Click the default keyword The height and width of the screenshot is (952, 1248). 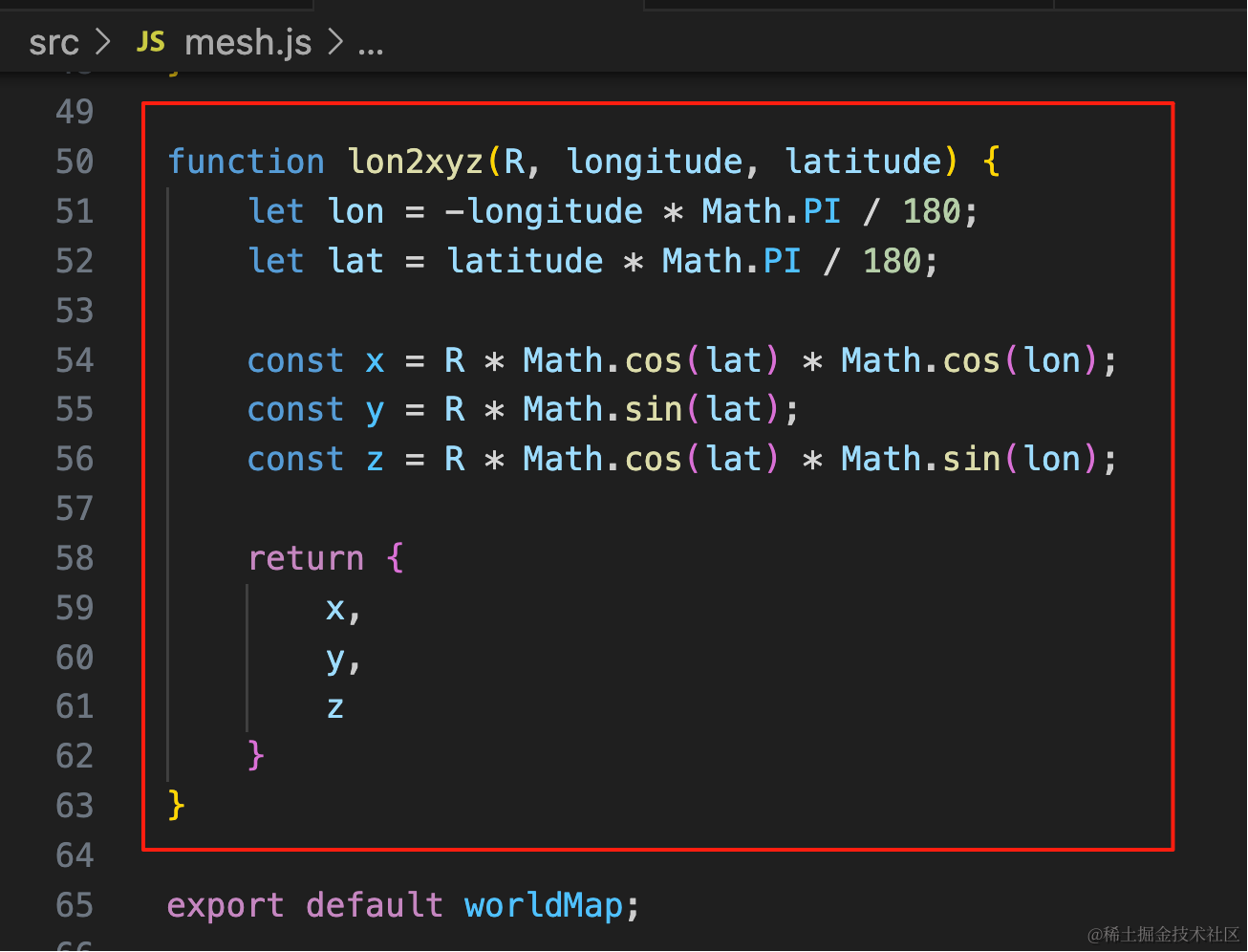point(375,905)
